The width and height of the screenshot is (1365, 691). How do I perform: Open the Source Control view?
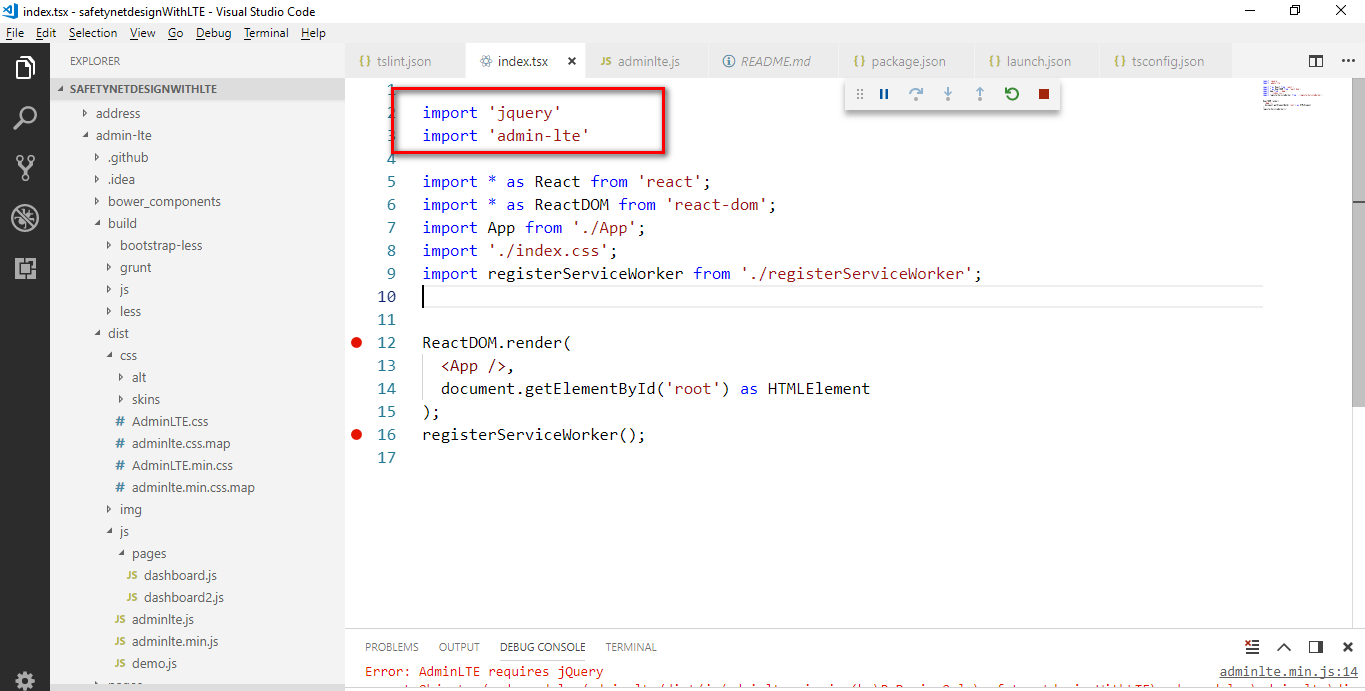(25, 168)
